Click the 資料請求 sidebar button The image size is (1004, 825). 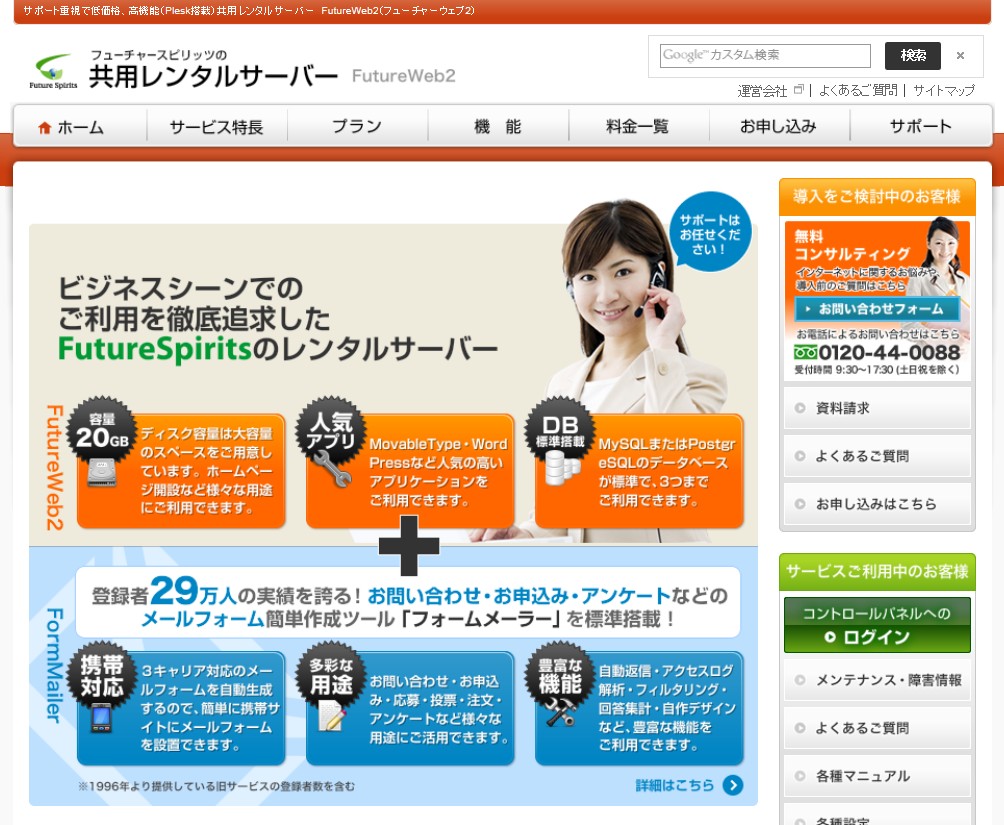(877, 408)
